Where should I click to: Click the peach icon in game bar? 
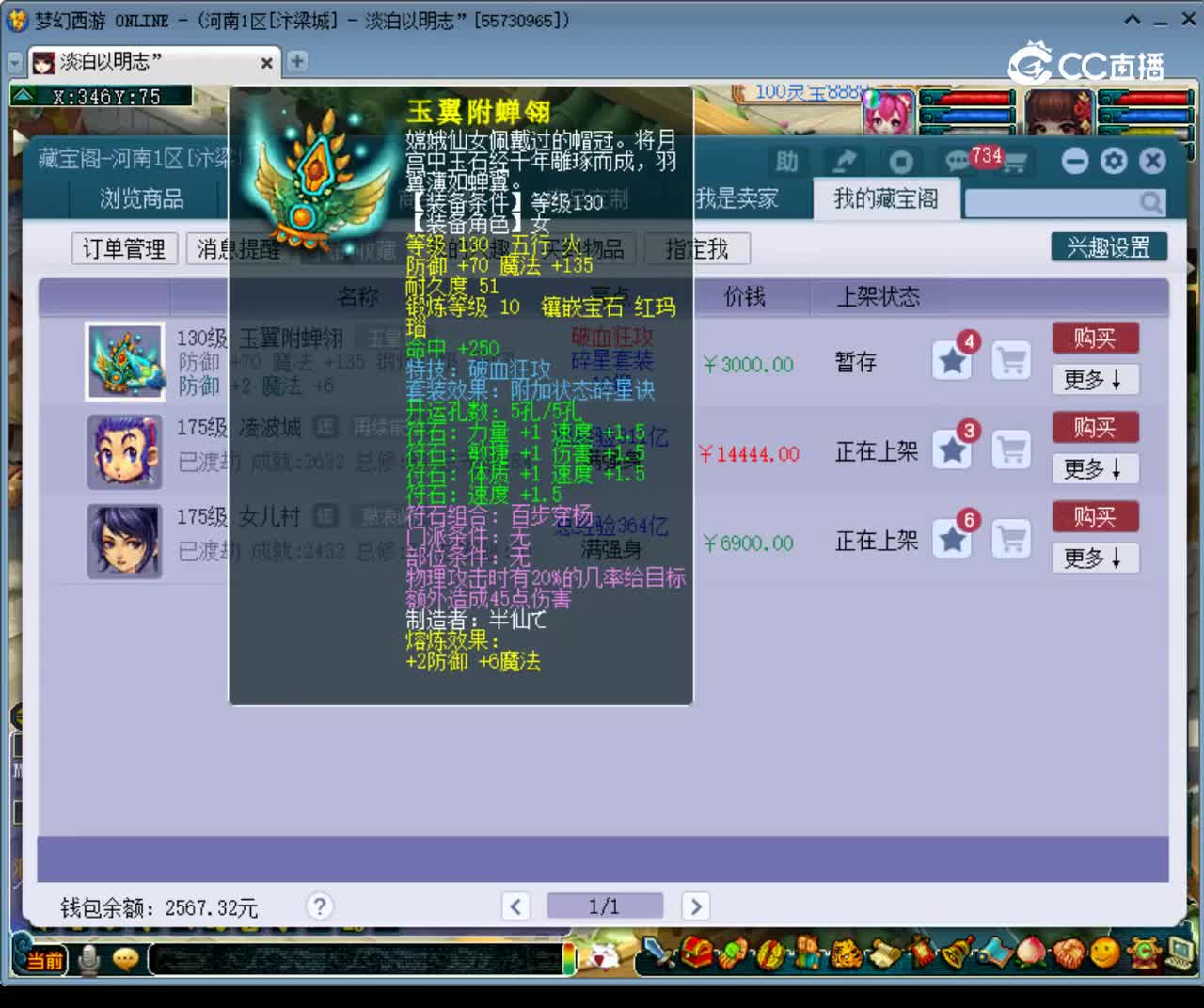(1033, 953)
